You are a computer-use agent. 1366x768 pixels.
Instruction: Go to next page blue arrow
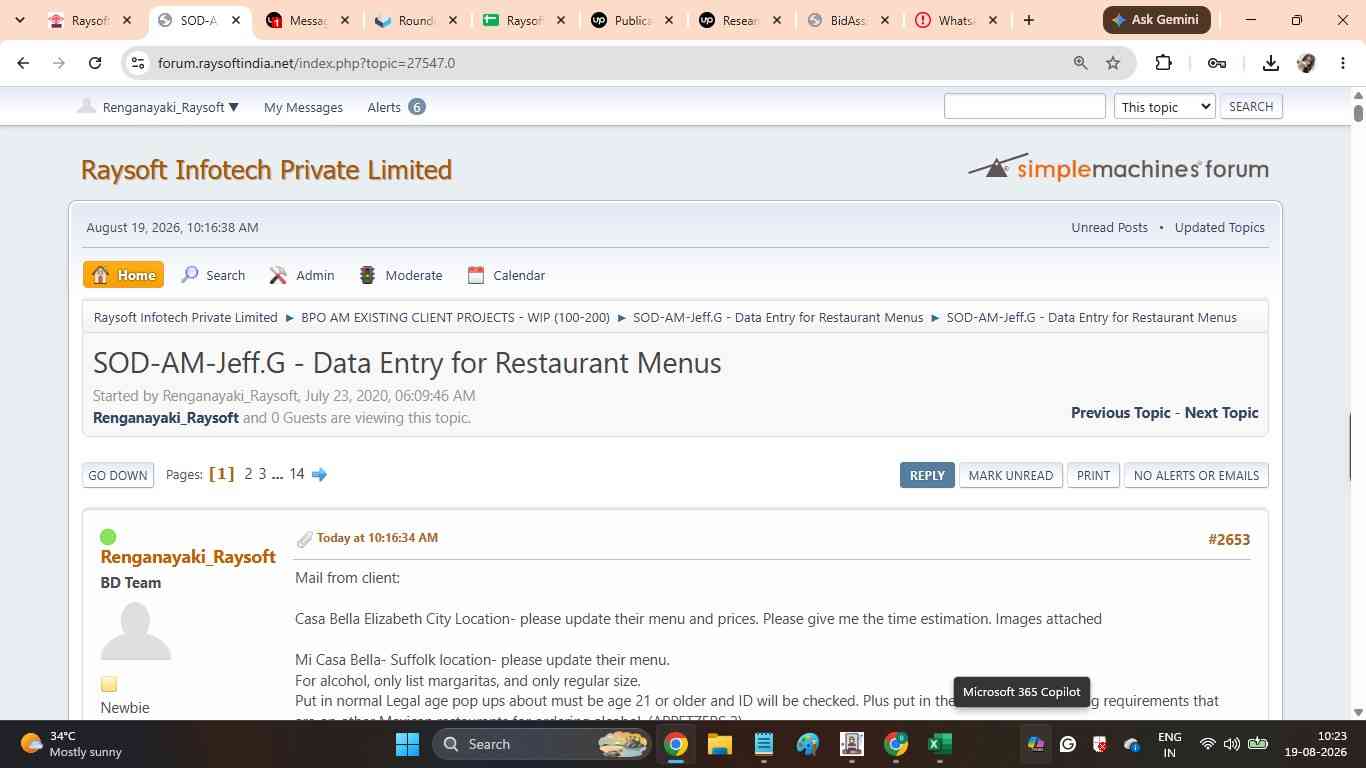coord(319,474)
